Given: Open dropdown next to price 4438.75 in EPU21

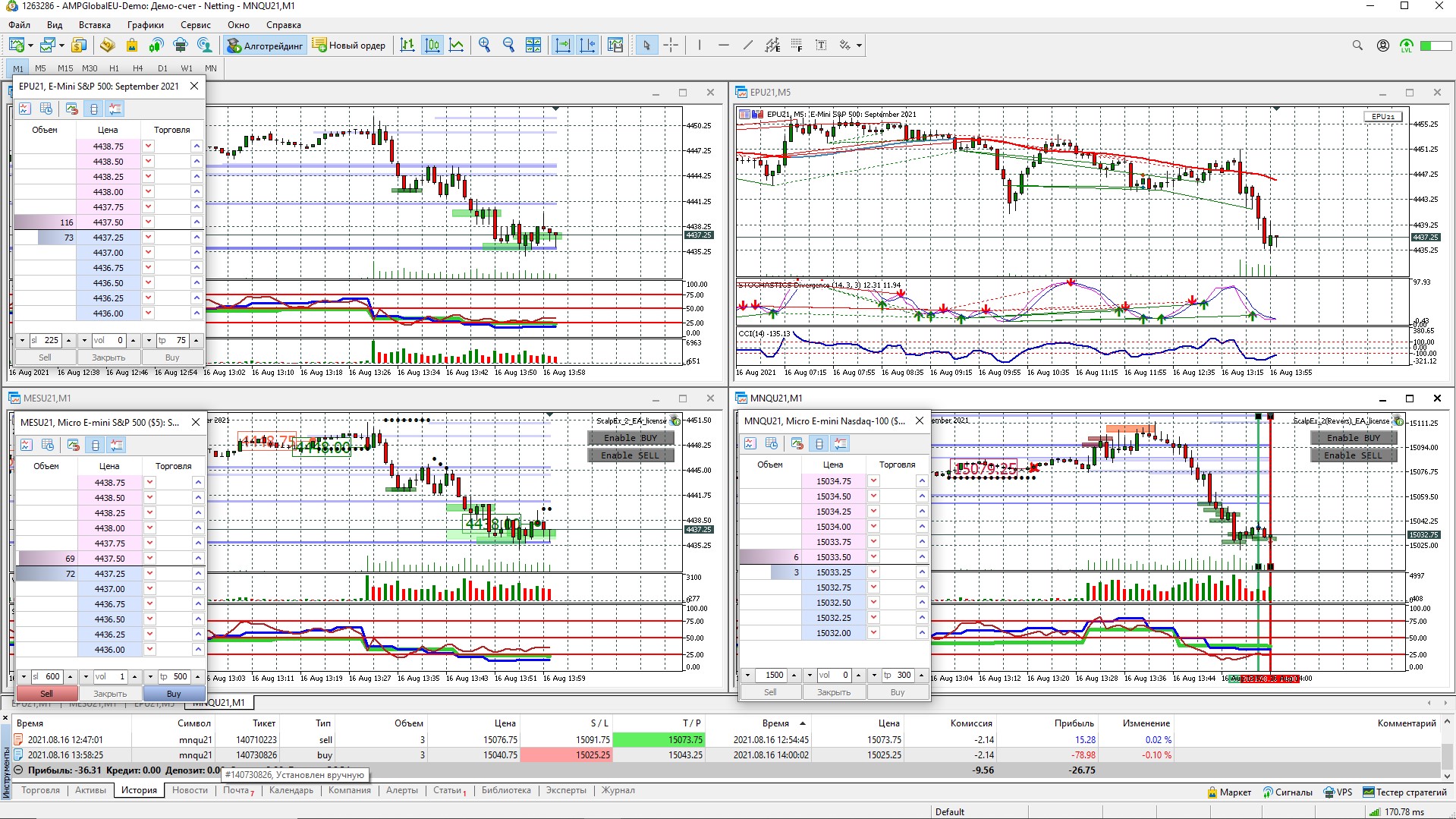Looking at the screenshot, I should tap(149, 146).
